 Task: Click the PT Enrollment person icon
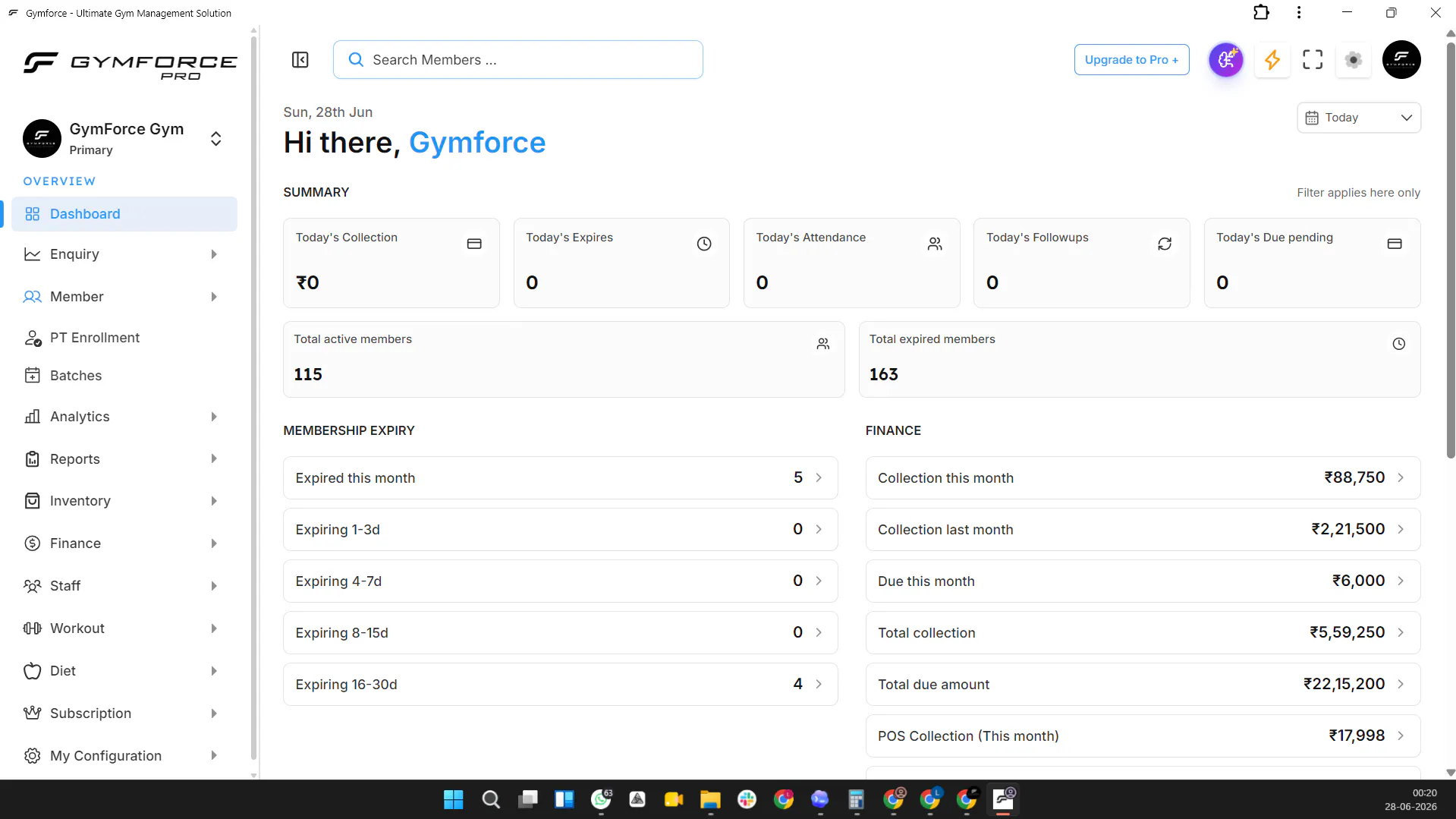point(32,338)
